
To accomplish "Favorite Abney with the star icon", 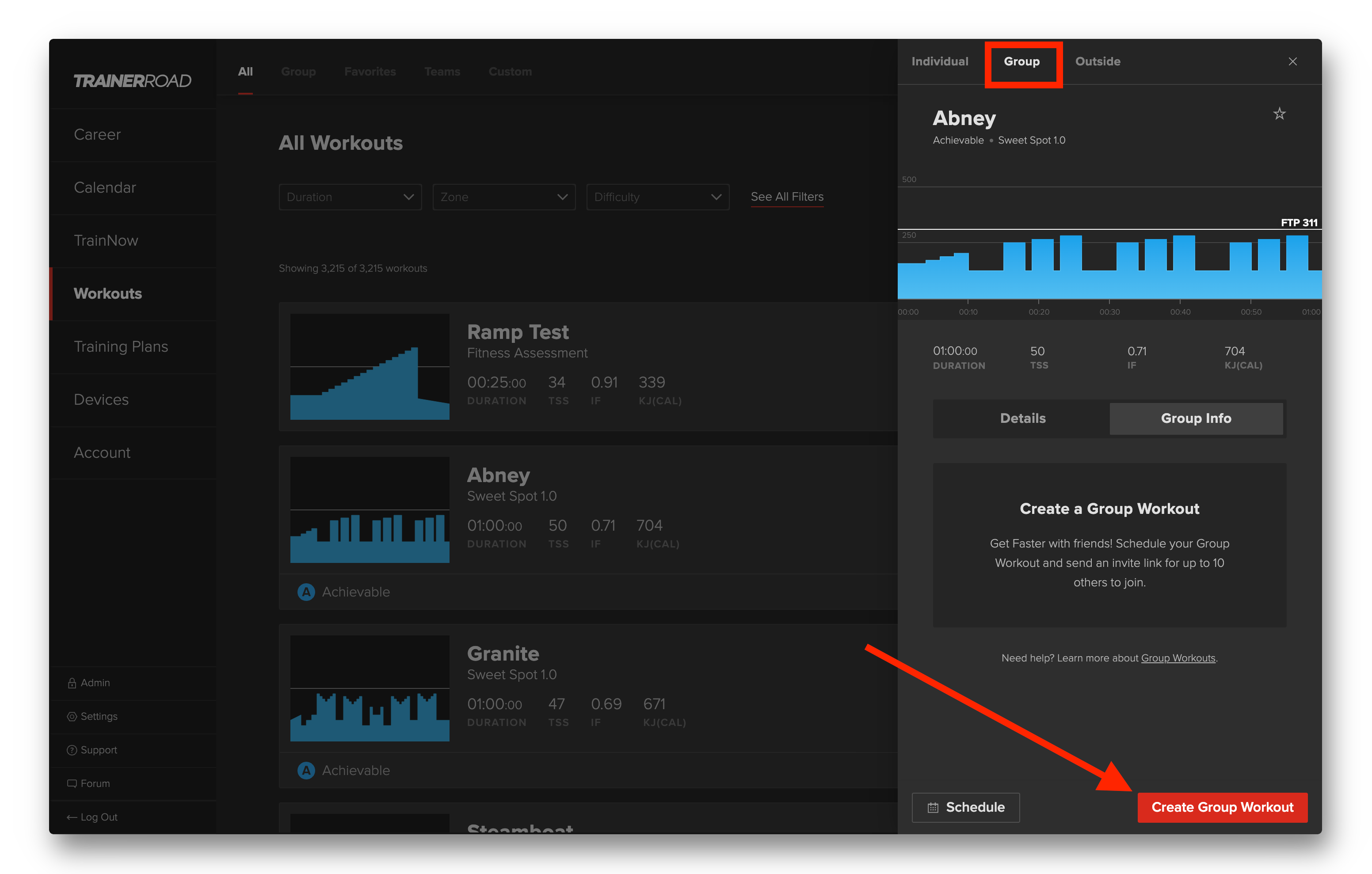I will [1279, 114].
